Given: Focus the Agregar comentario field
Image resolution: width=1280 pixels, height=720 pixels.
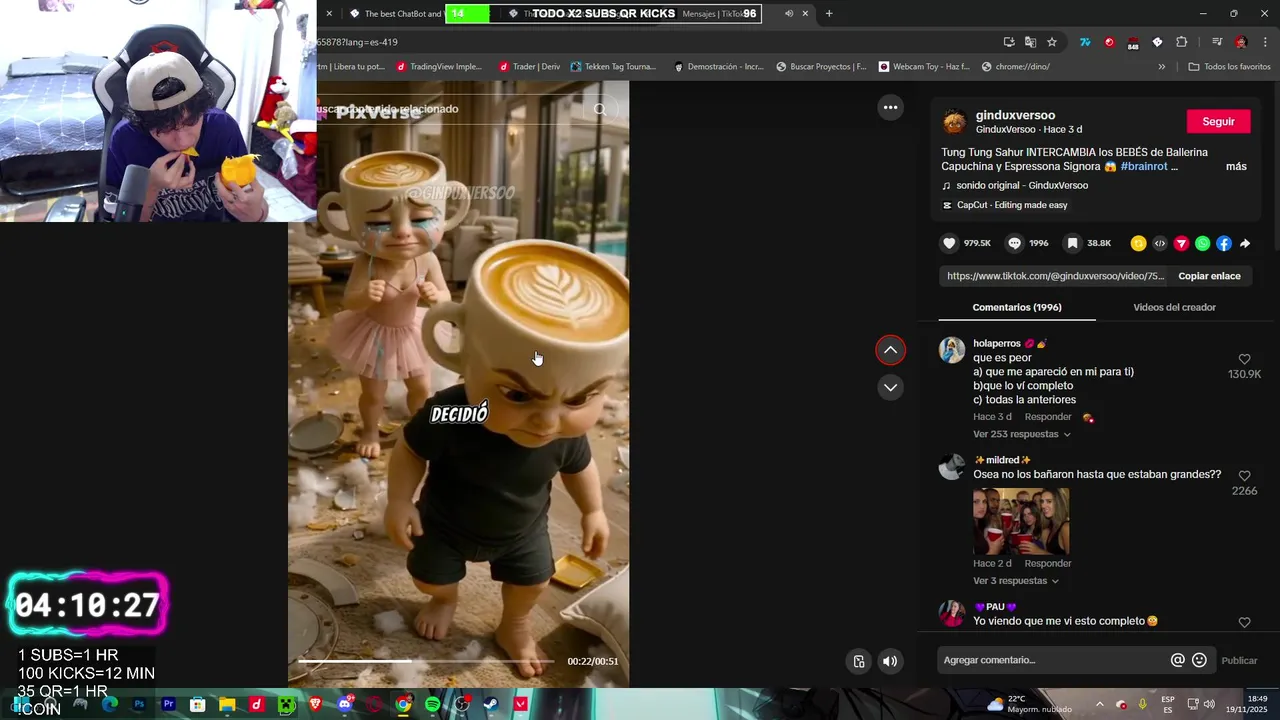Looking at the screenshot, I should (x=1052, y=660).
